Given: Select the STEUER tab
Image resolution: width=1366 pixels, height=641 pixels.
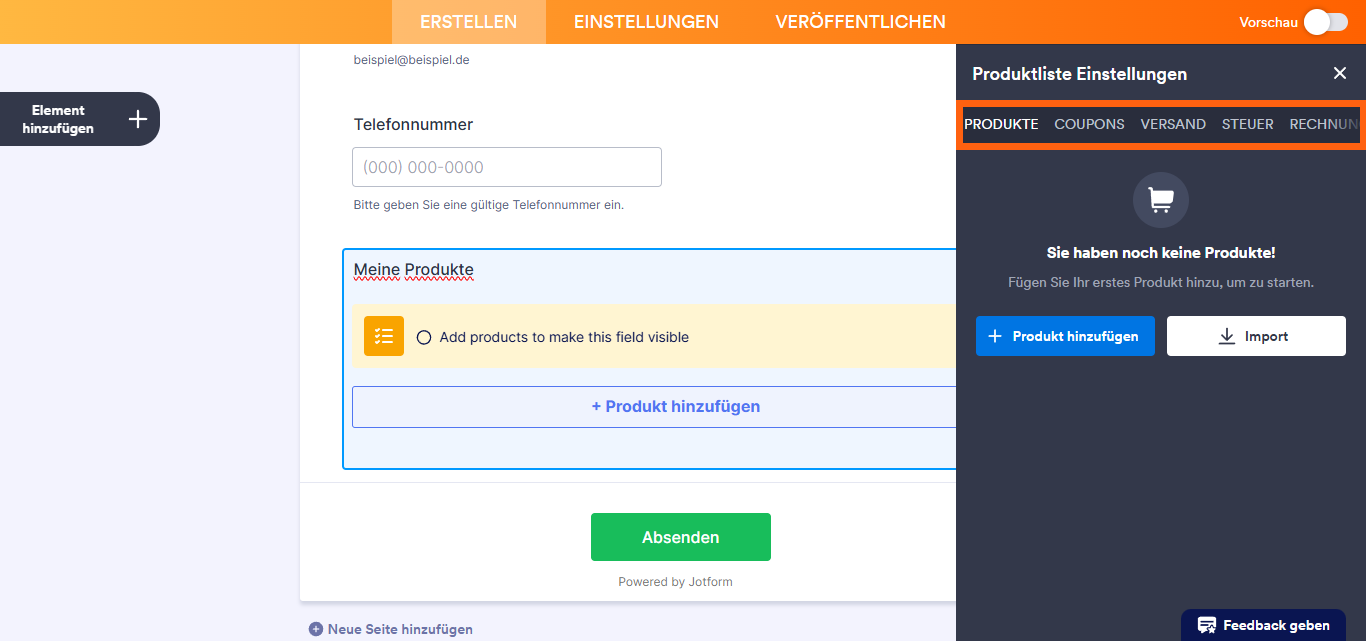Looking at the screenshot, I should (1247, 123).
